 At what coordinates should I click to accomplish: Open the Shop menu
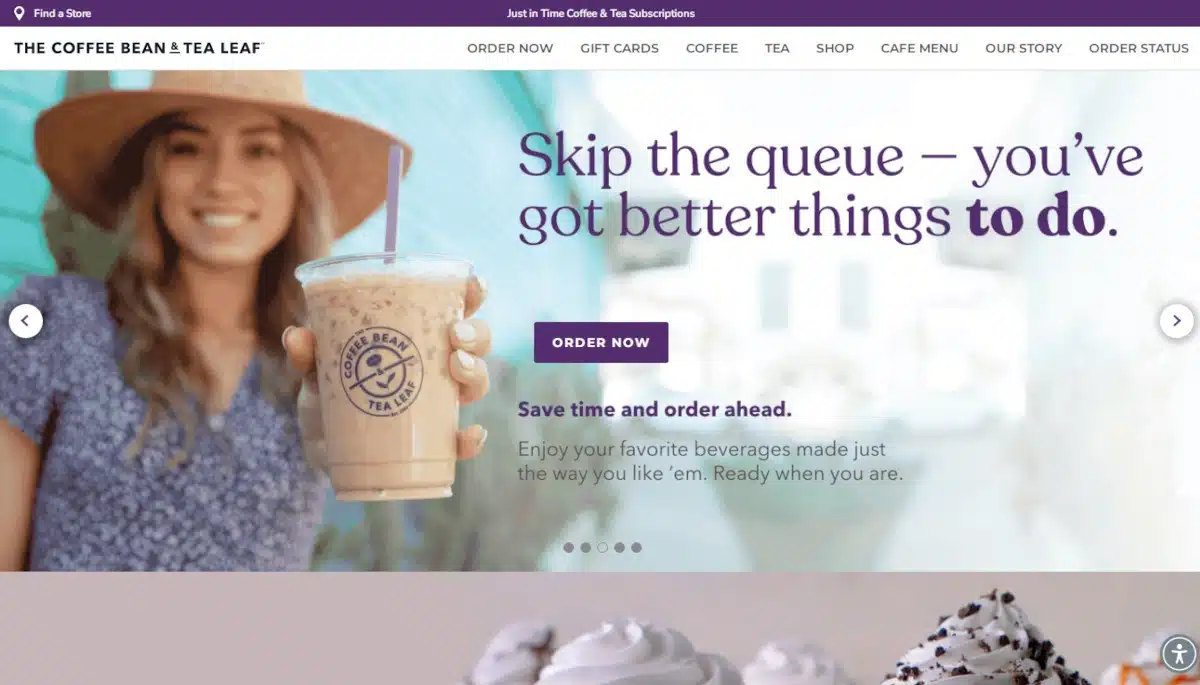[835, 48]
